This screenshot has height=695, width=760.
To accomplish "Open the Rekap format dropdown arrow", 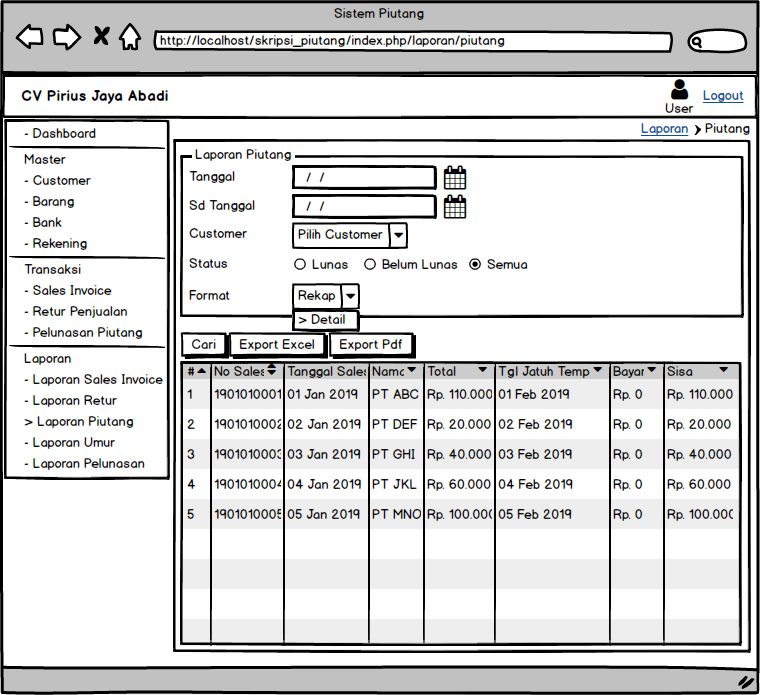I will [x=350, y=296].
